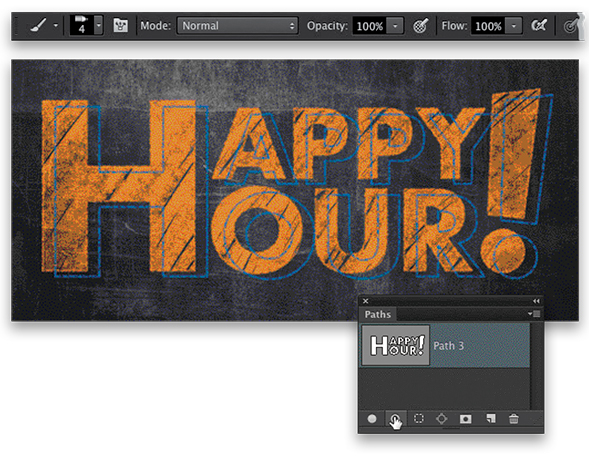Open the brush size 4 preset picker
This screenshot has height=458, width=589.
point(82,25)
